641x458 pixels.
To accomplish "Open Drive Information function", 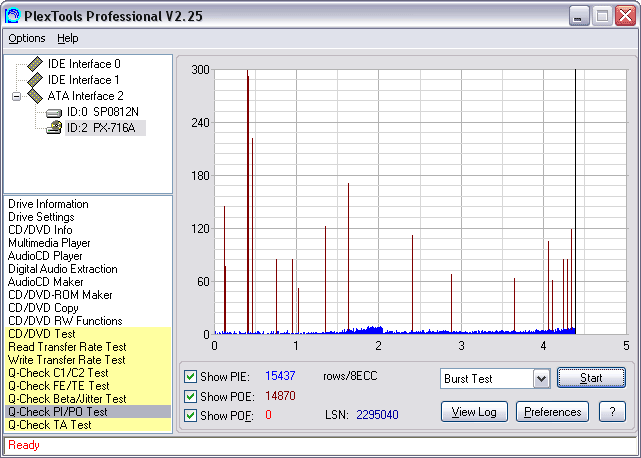I will pyautogui.click(x=48, y=204).
